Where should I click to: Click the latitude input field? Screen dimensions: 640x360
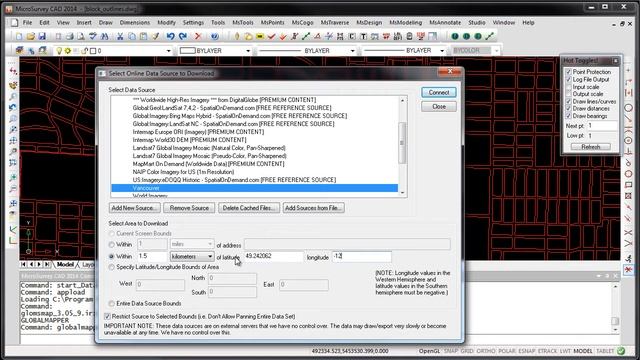pyautogui.click(x=274, y=256)
